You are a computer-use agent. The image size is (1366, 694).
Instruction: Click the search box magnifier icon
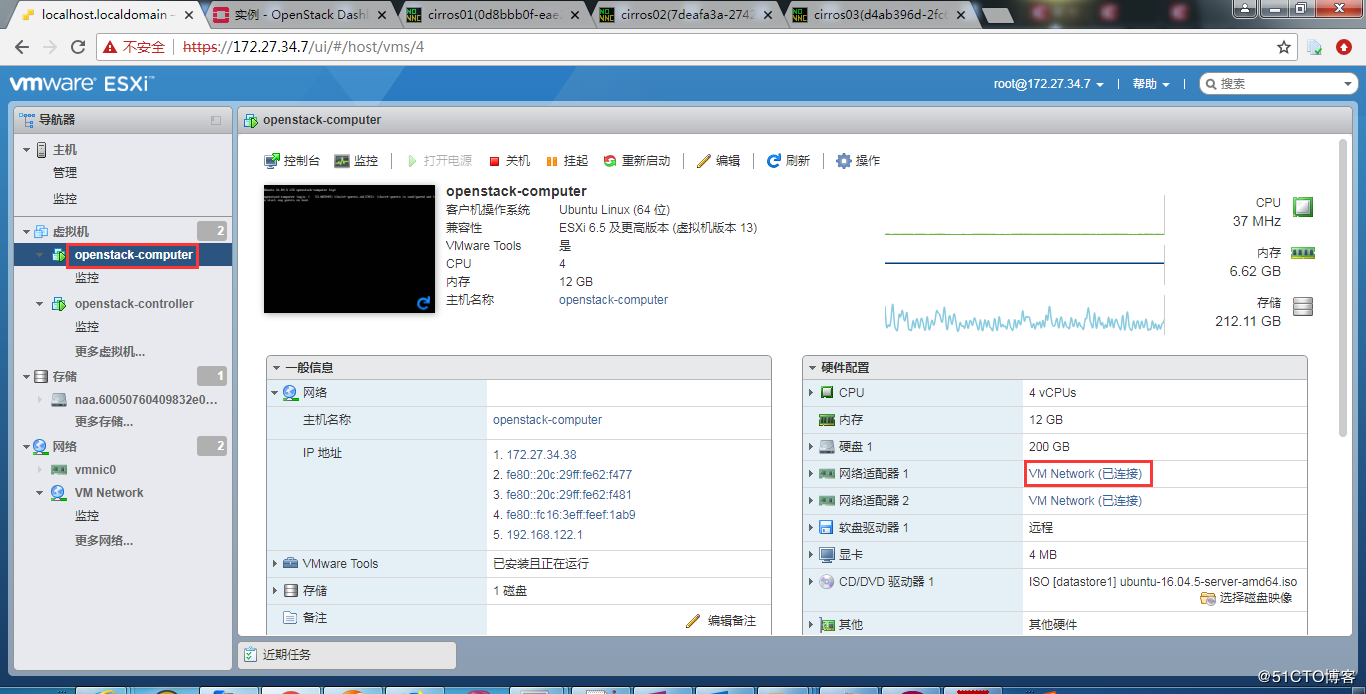tap(1210, 84)
